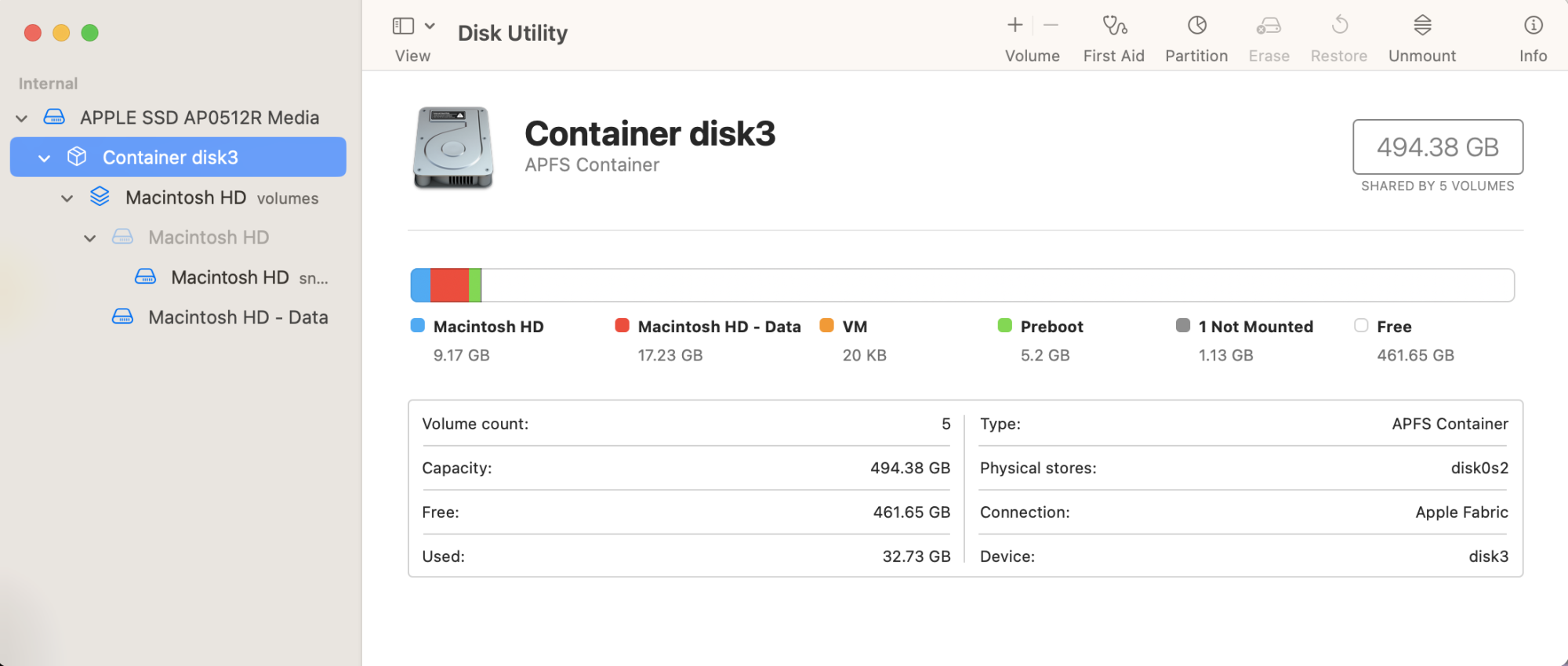Add a volume with the plus icon
The image size is (1568, 666).
pos(1015,25)
